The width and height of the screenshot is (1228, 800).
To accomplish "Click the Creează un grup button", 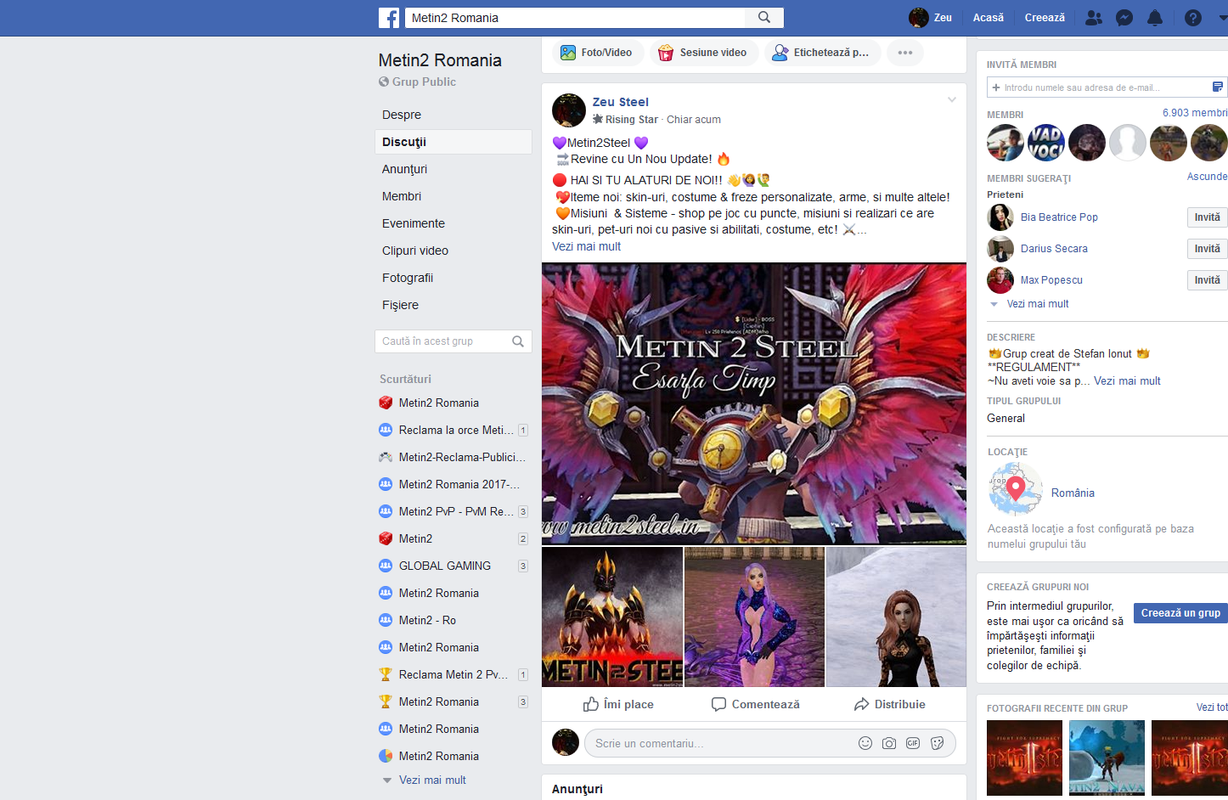I will pos(1180,613).
